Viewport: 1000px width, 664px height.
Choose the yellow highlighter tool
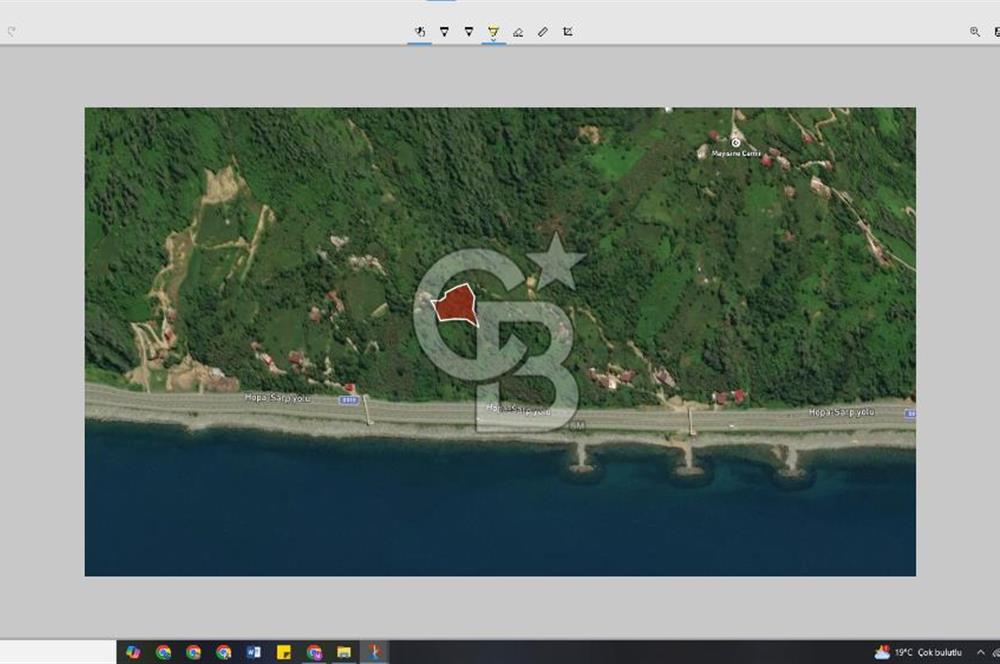493,30
